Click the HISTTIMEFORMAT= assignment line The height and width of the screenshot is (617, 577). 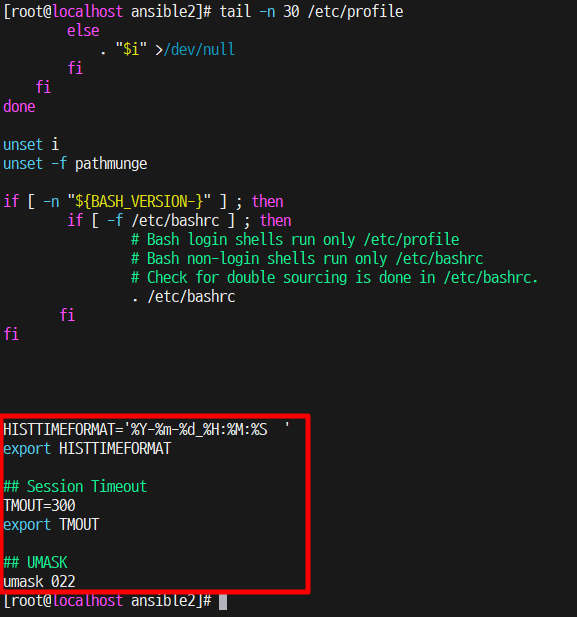click(x=146, y=429)
